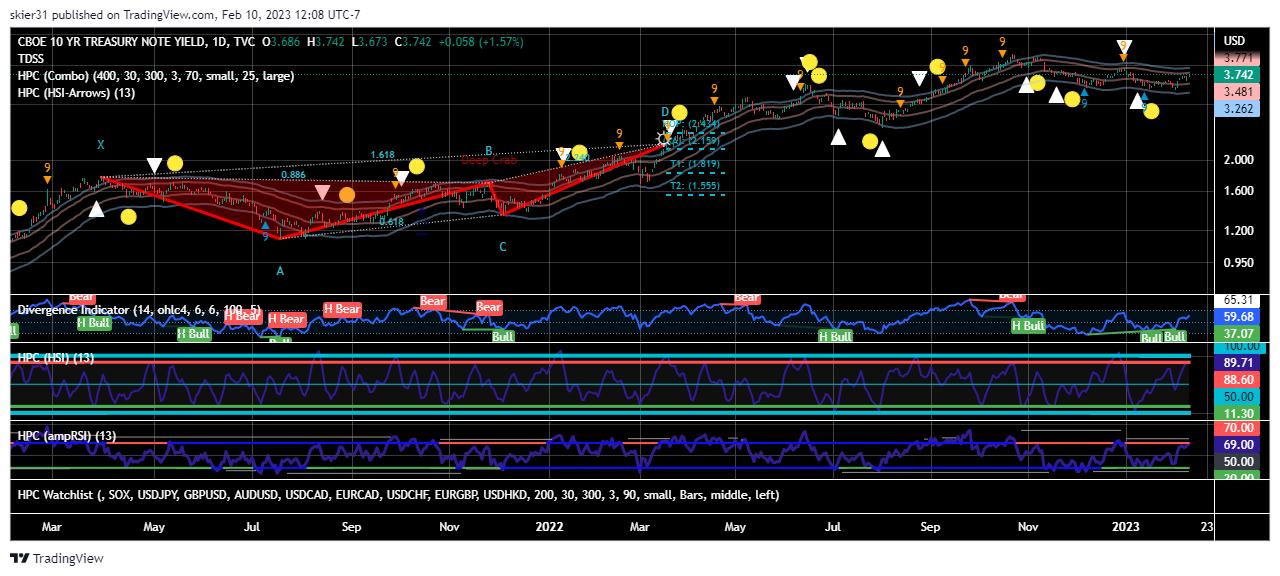Select the HPC (HSI) (13) pane label
The width and height of the screenshot is (1280, 576).
[x=56, y=358]
